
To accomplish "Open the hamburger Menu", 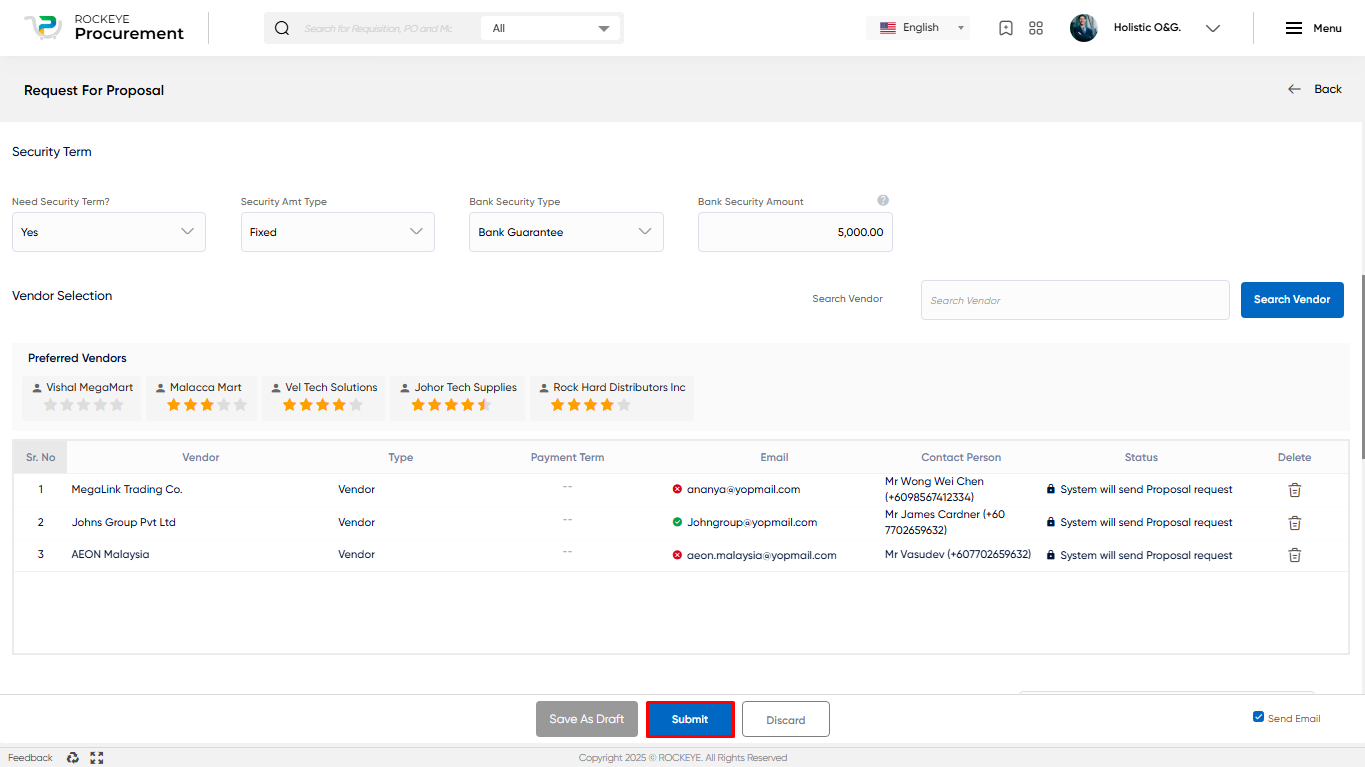I will tap(1313, 28).
